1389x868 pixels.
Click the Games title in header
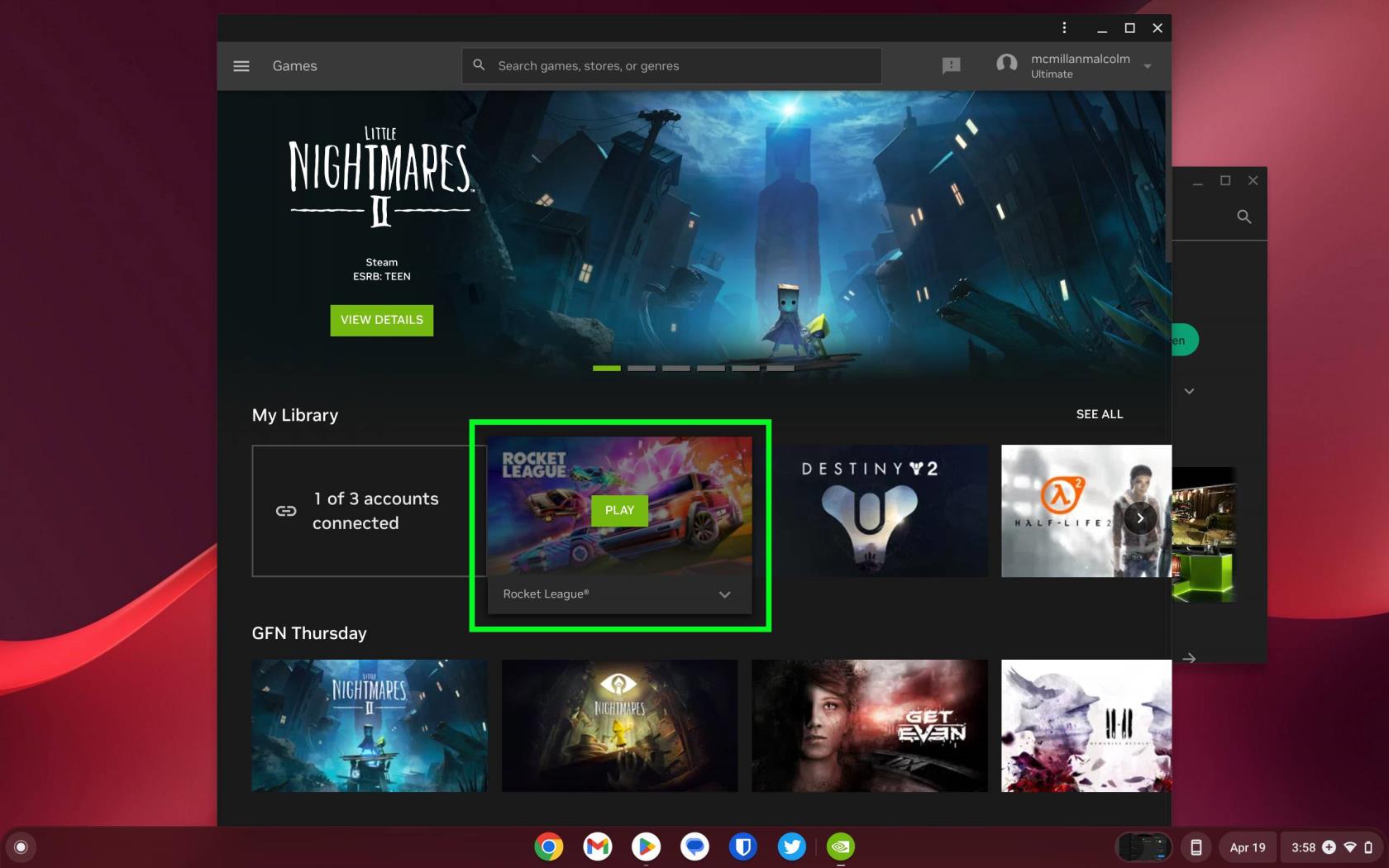click(x=295, y=66)
